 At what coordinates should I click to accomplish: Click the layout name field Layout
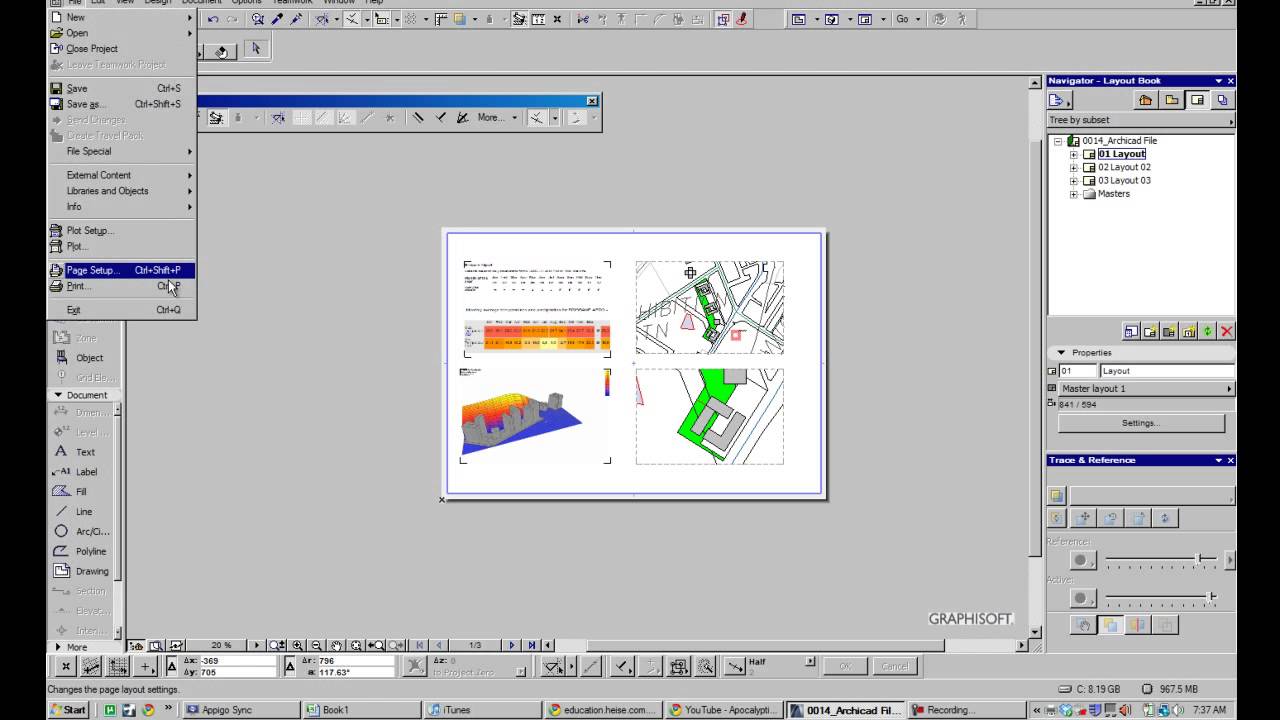(1167, 371)
